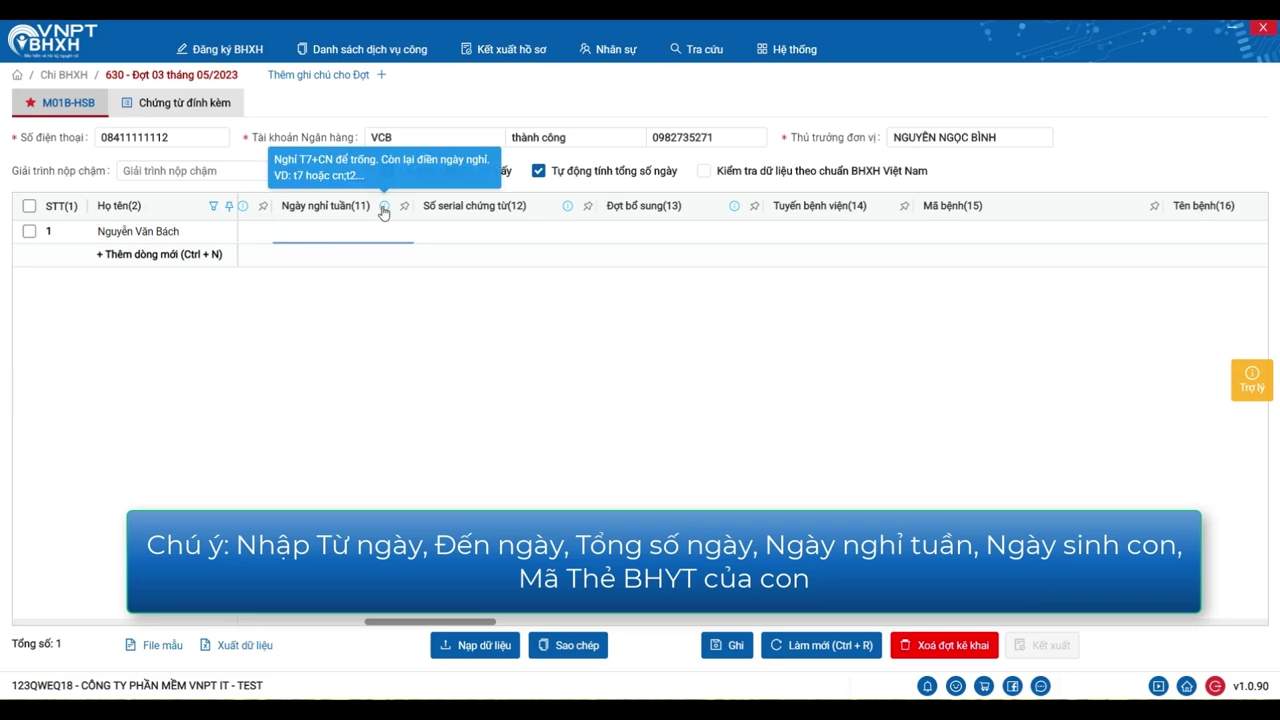This screenshot has width=1280, height=720.
Task: Open the Tra cứu menu
Action: pyautogui.click(x=696, y=49)
